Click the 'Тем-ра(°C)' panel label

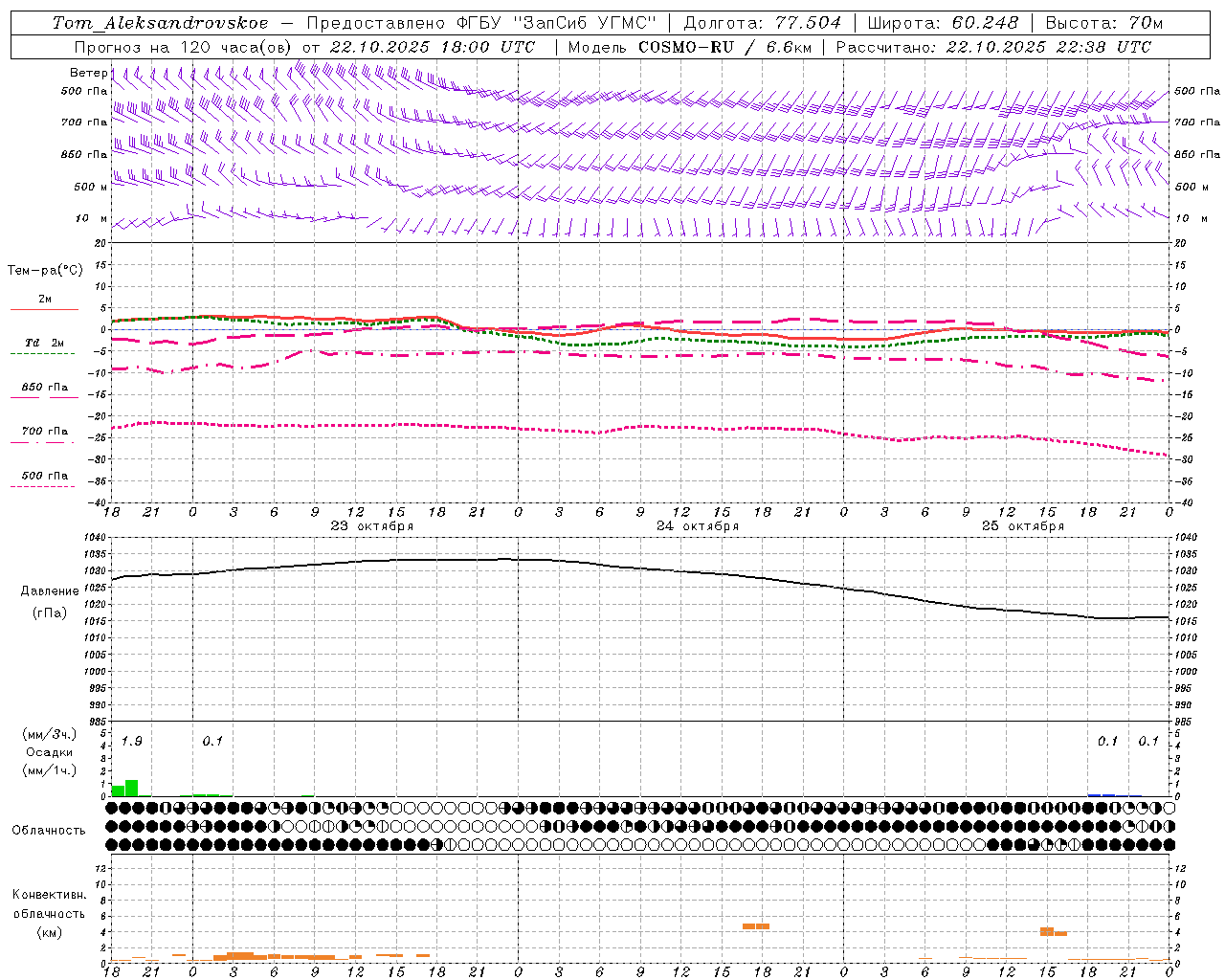(x=45, y=271)
